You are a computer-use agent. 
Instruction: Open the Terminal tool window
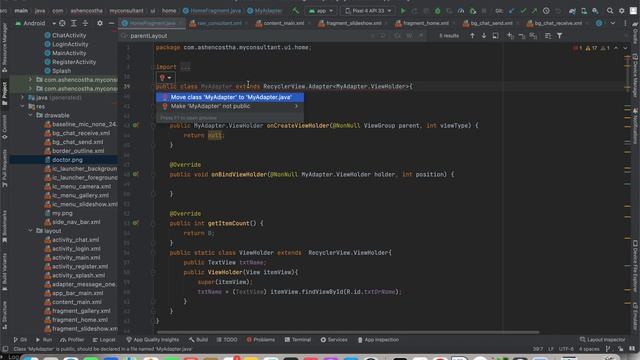click(298, 340)
